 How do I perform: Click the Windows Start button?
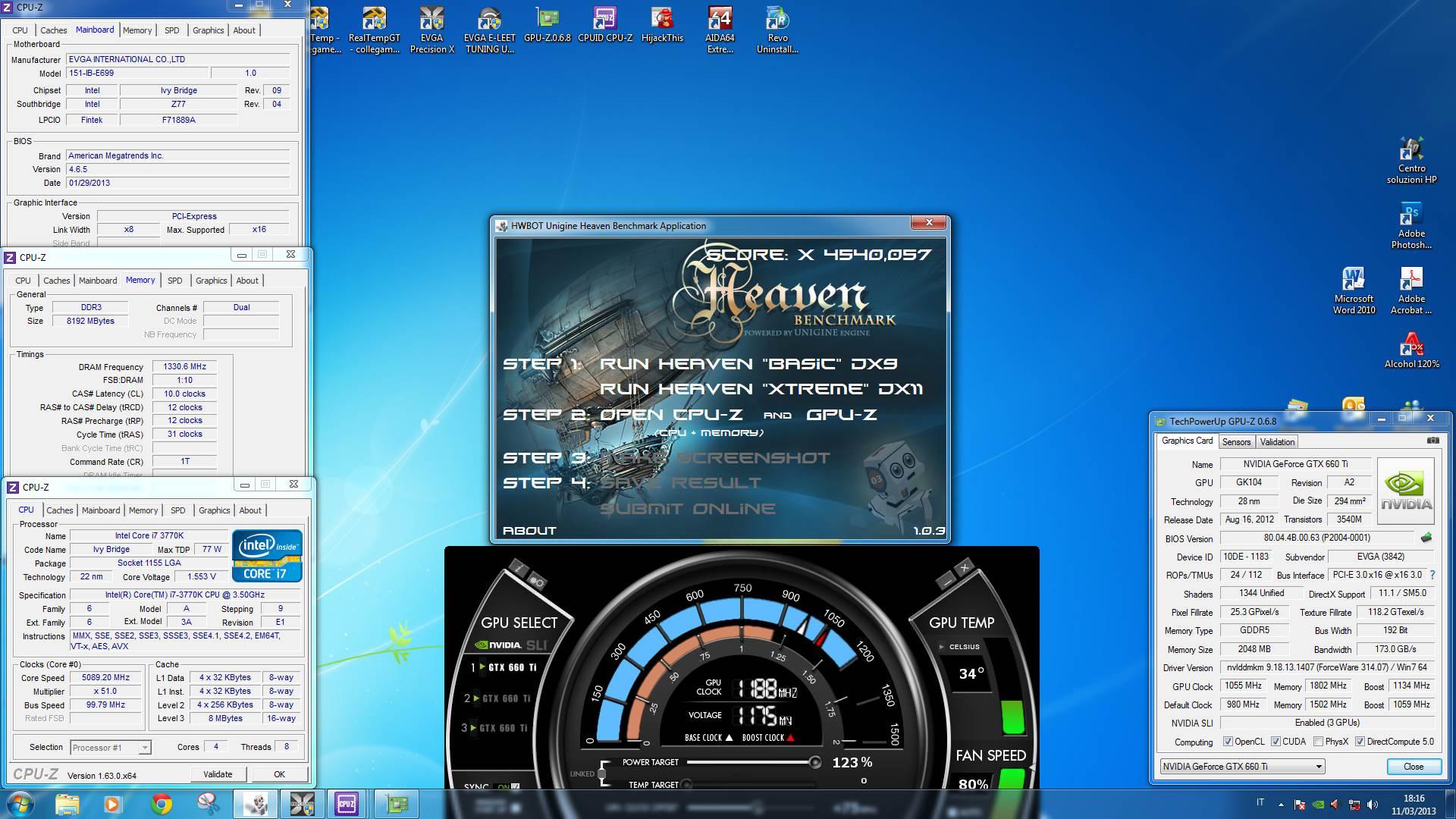[x=20, y=804]
